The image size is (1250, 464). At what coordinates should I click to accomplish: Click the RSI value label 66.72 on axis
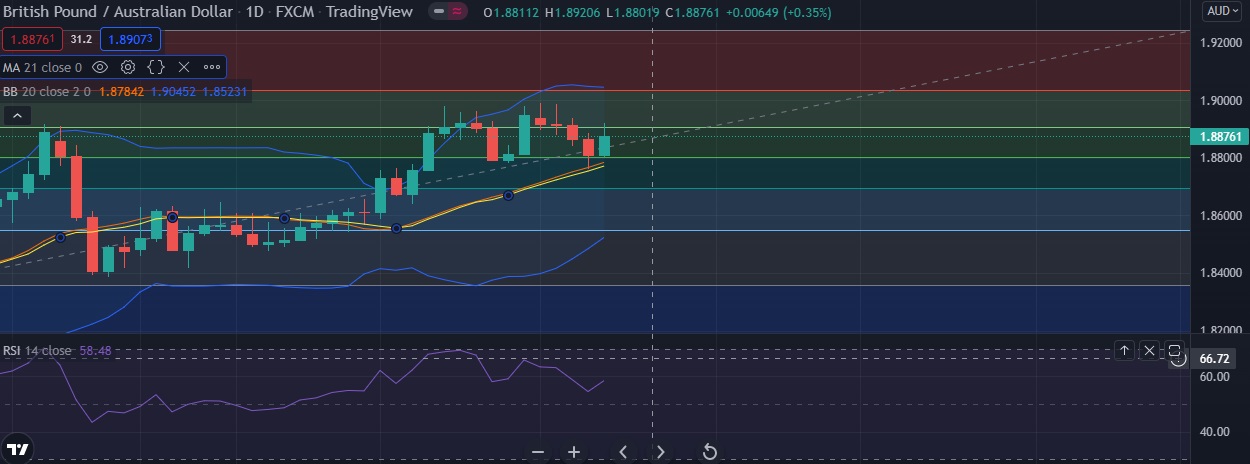pos(1214,358)
